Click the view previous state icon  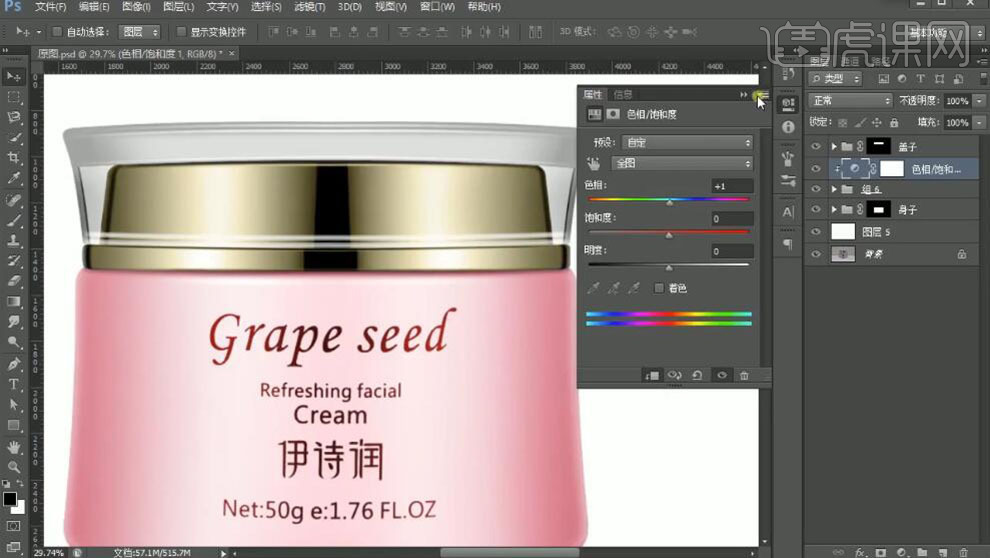click(x=674, y=376)
